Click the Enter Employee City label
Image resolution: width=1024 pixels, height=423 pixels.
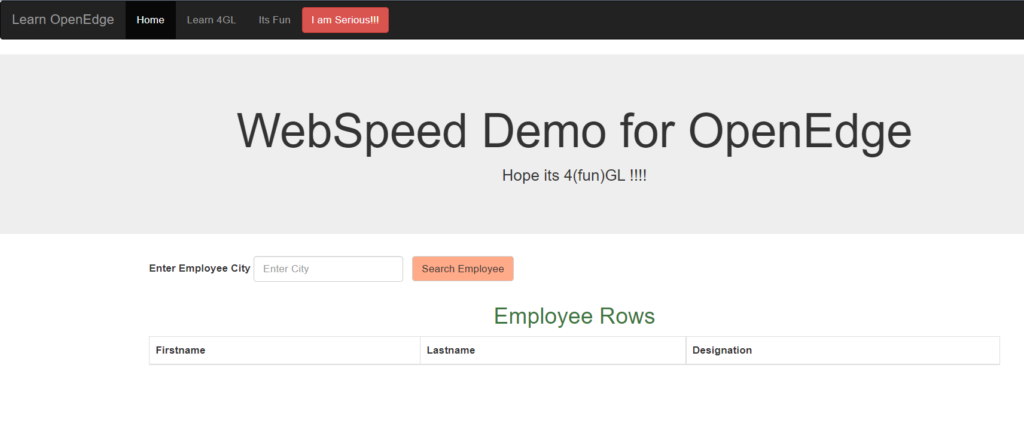[199, 268]
